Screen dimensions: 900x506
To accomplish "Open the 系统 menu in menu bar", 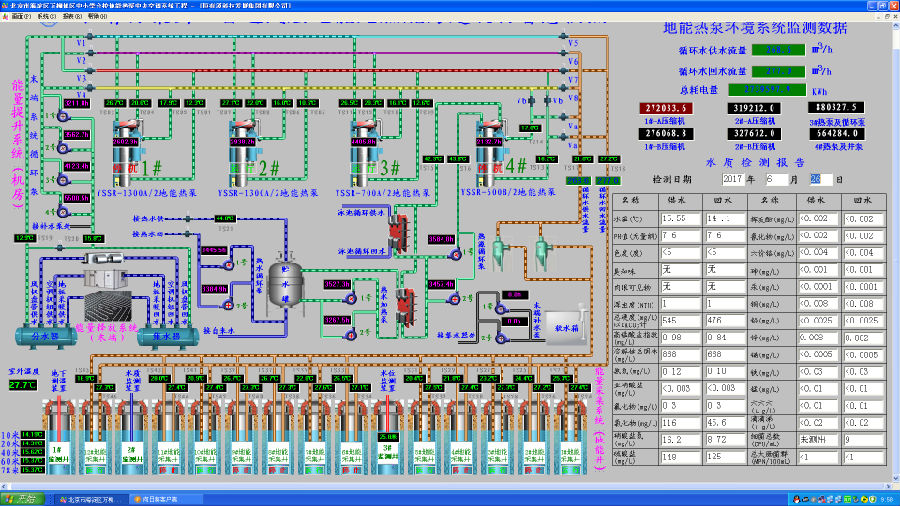I will point(45,17).
